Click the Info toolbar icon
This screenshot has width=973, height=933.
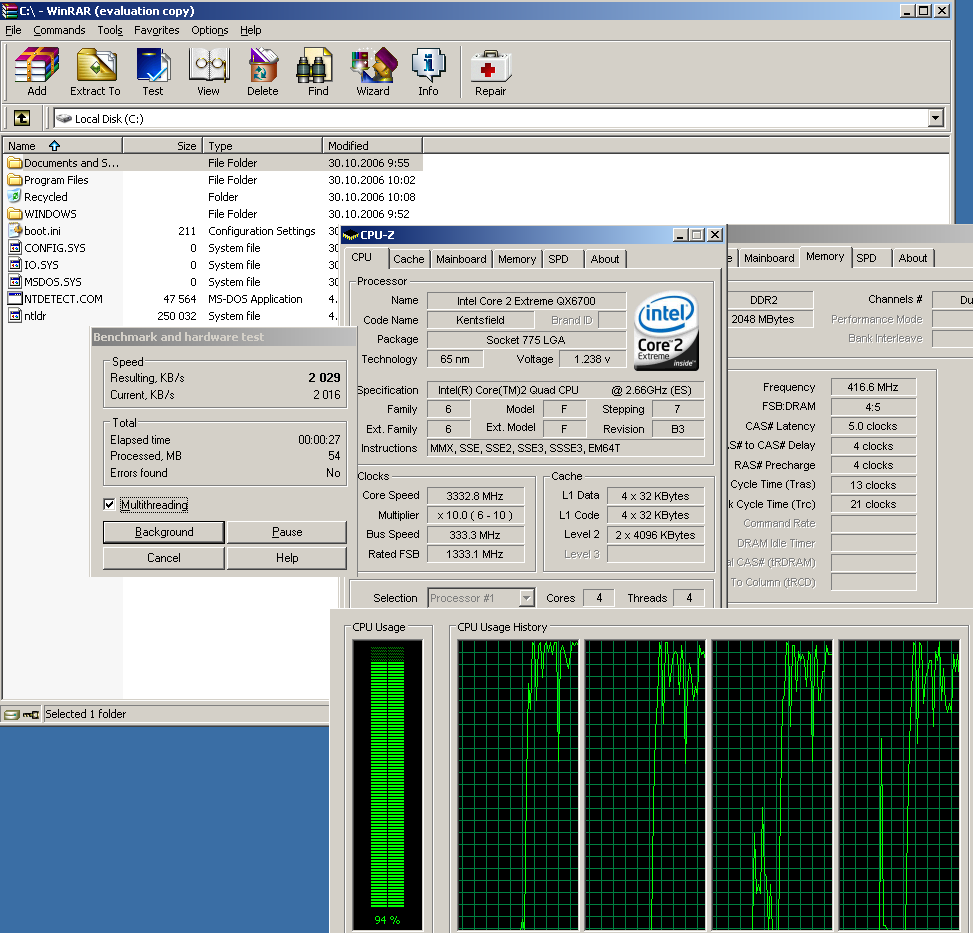coord(428,66)
